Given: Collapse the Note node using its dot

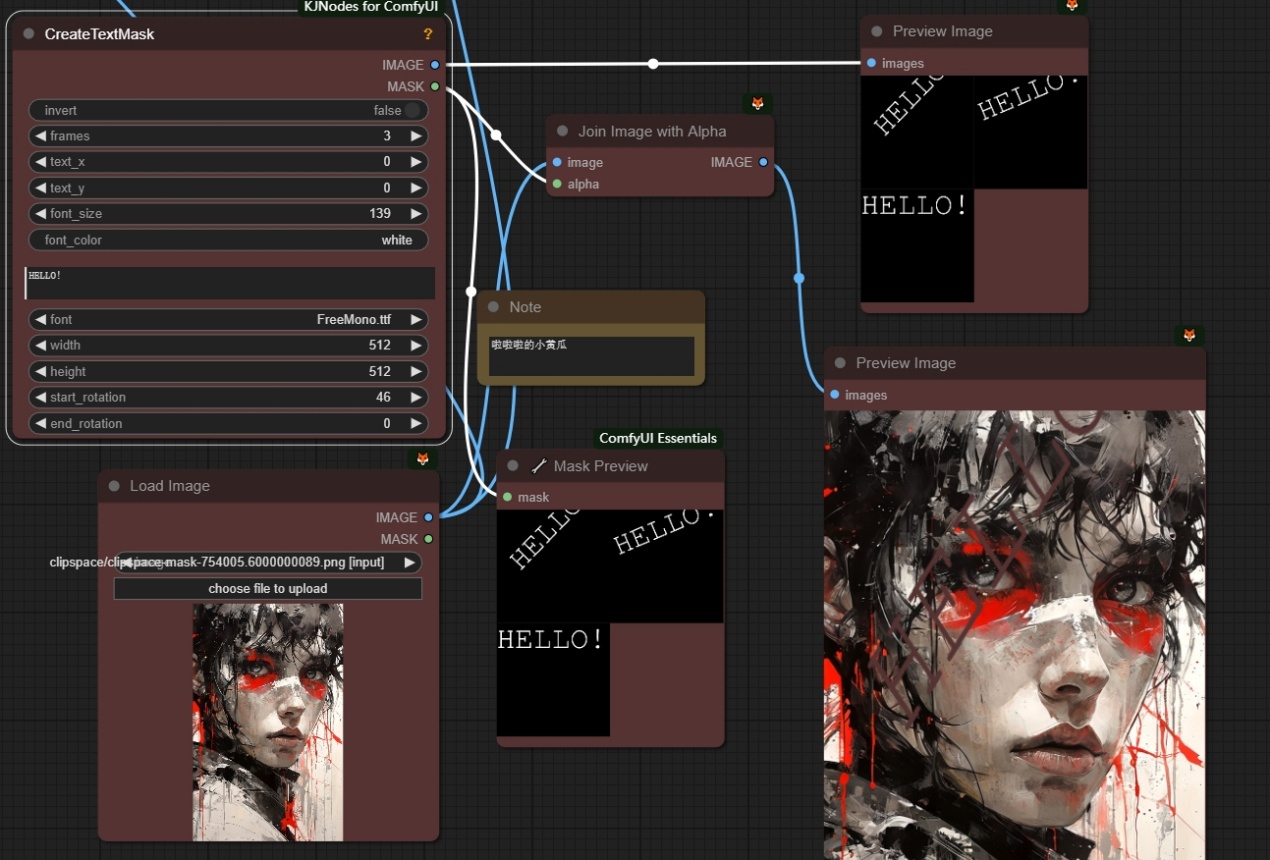Looking at the screenshot, I should 493,307.
